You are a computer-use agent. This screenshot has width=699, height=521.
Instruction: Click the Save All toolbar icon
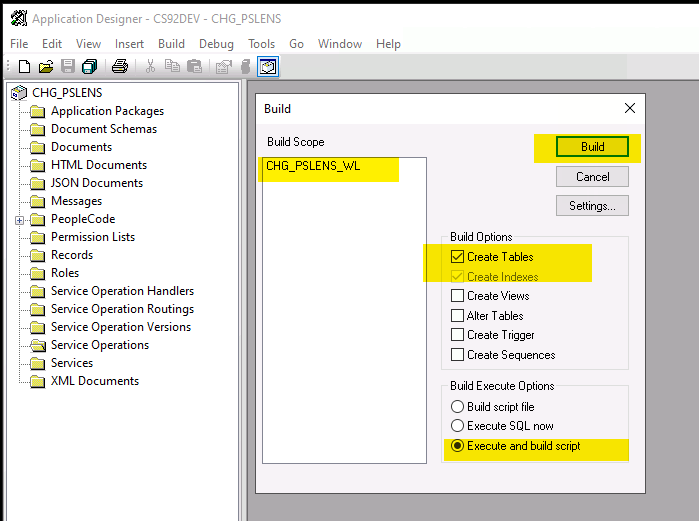tap(90, 67)
